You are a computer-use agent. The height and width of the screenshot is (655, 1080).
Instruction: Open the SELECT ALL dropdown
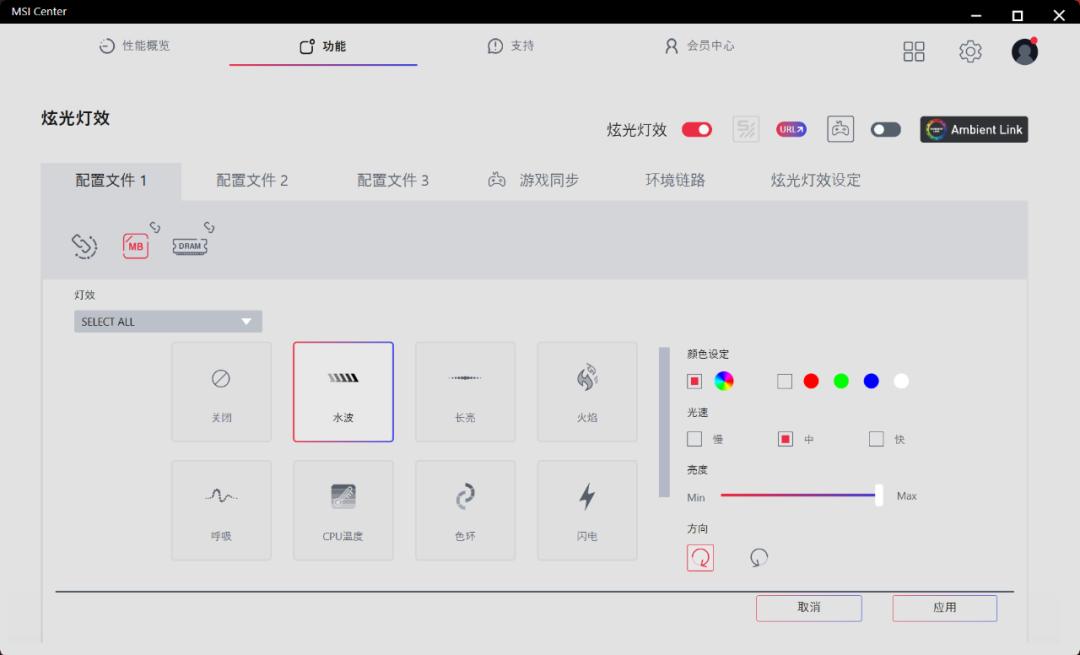tap(167, 321)
